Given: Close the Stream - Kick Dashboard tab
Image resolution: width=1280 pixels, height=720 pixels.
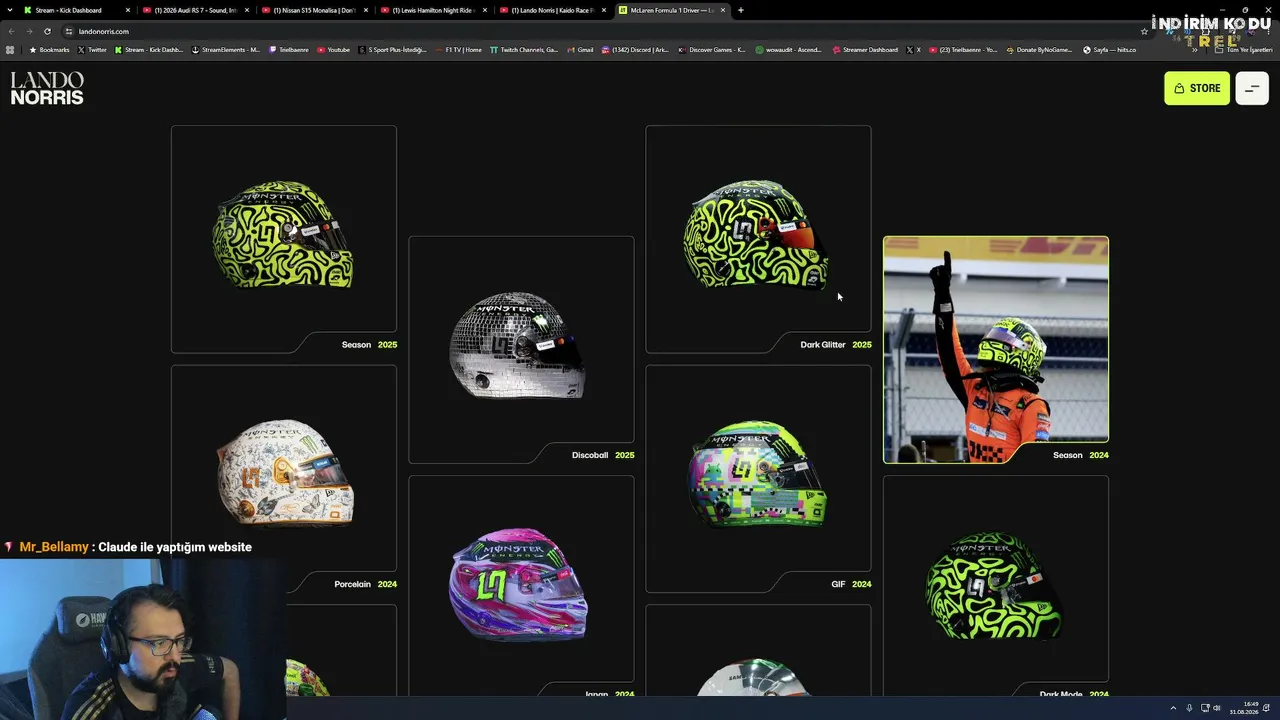Looking at the screenshot, I should point(127,10).
